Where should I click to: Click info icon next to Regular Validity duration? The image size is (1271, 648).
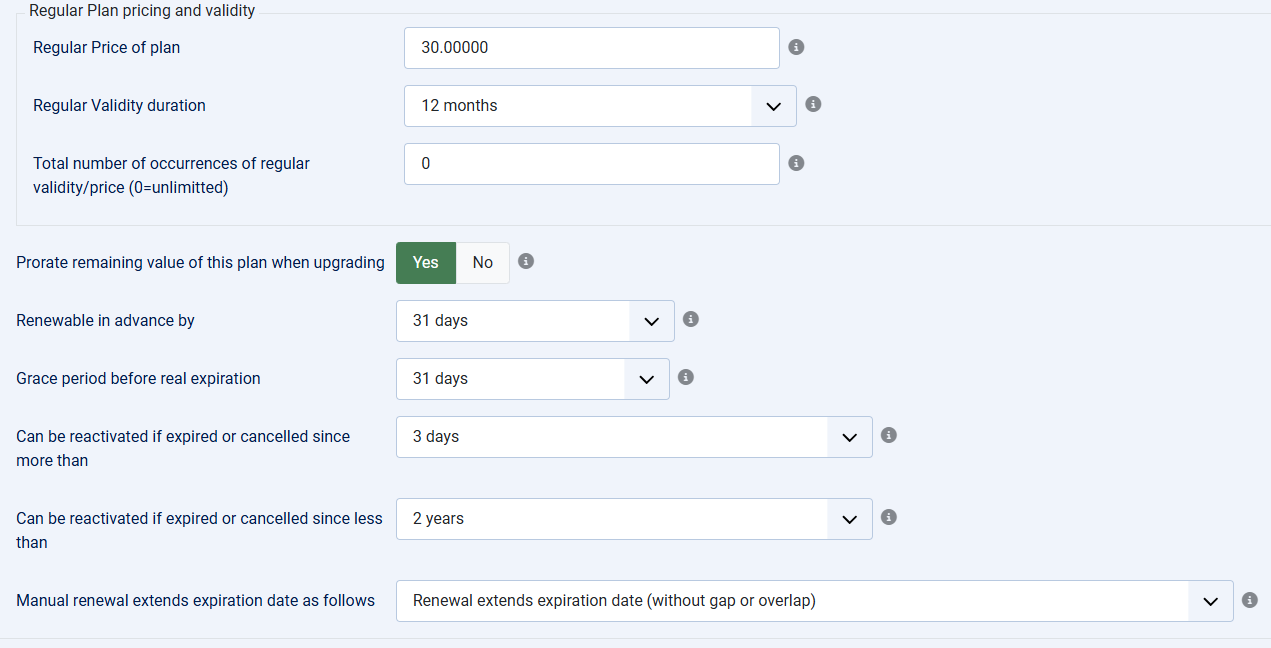click(813, 104)
